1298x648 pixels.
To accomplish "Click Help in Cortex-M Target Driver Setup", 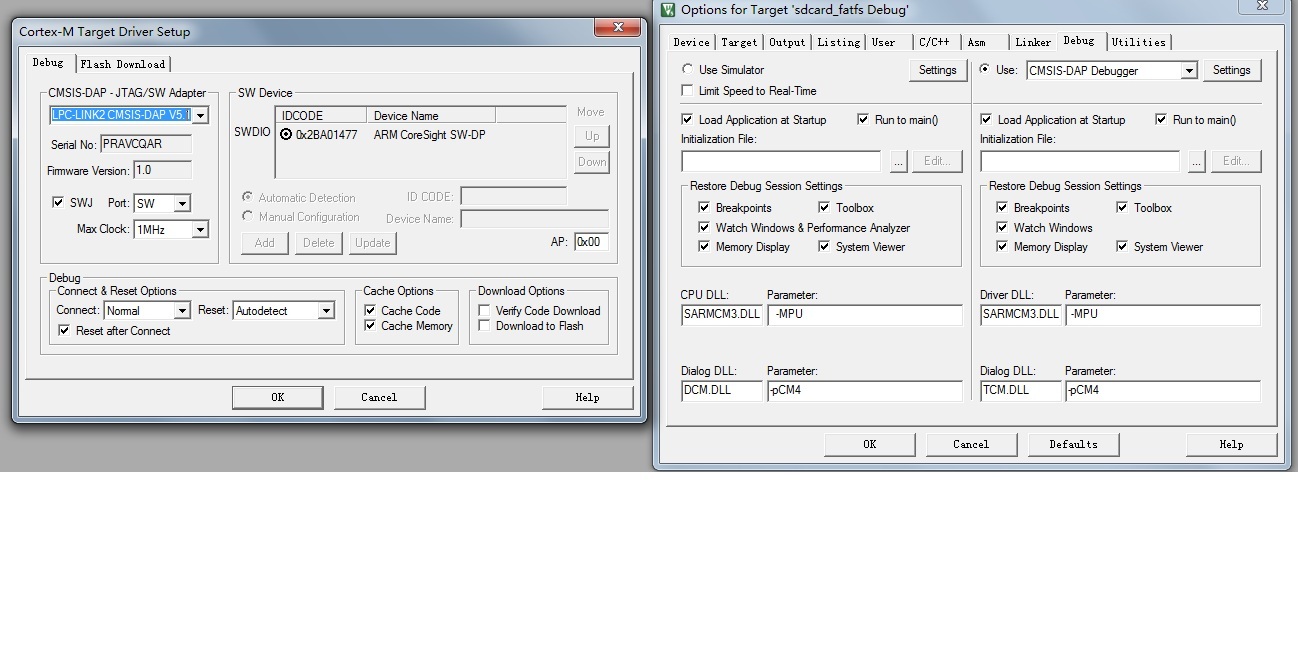I will click(587, 397).
